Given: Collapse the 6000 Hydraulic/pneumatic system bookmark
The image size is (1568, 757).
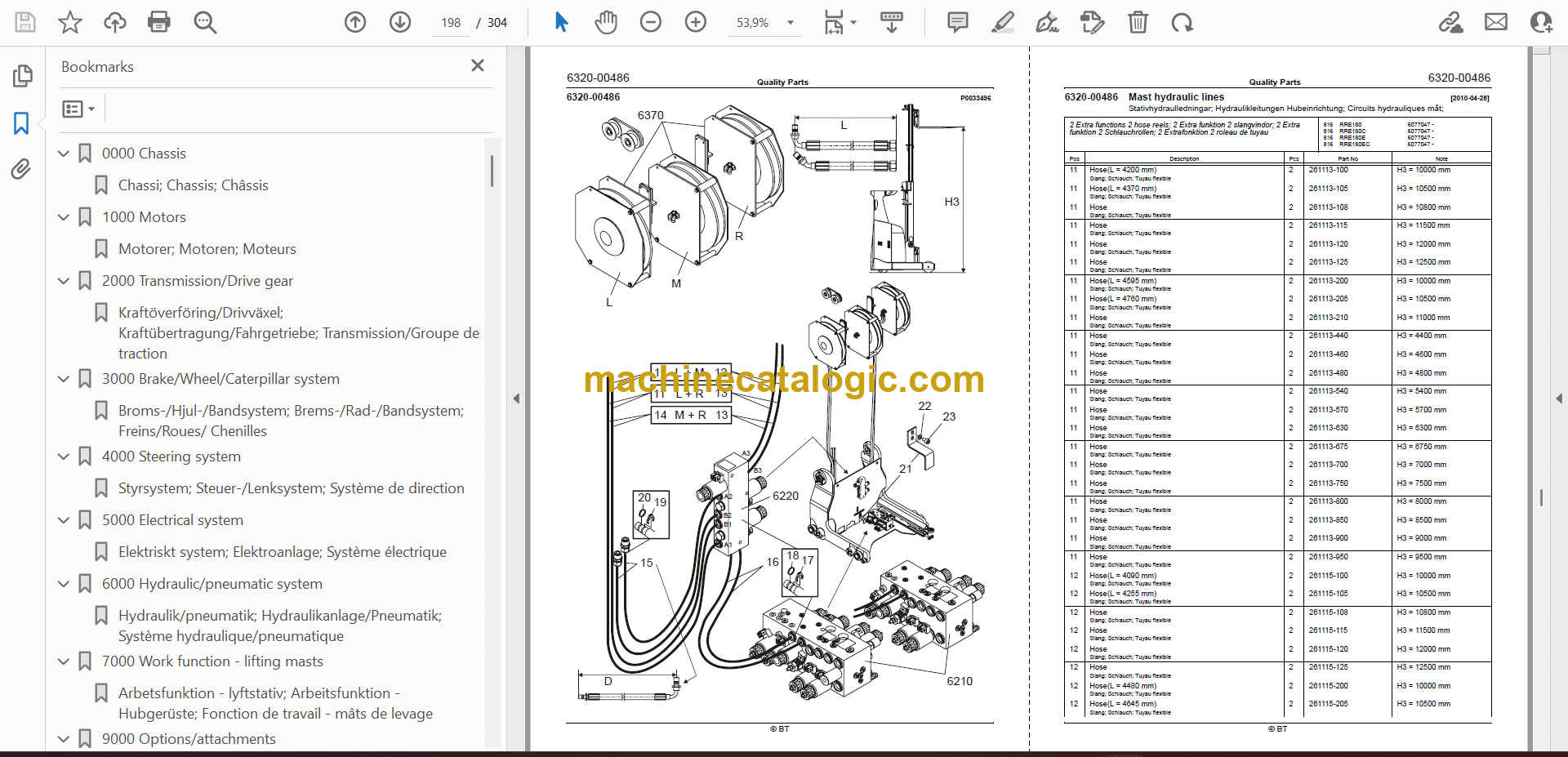Looking at the screenshot, I should point(64,584).
